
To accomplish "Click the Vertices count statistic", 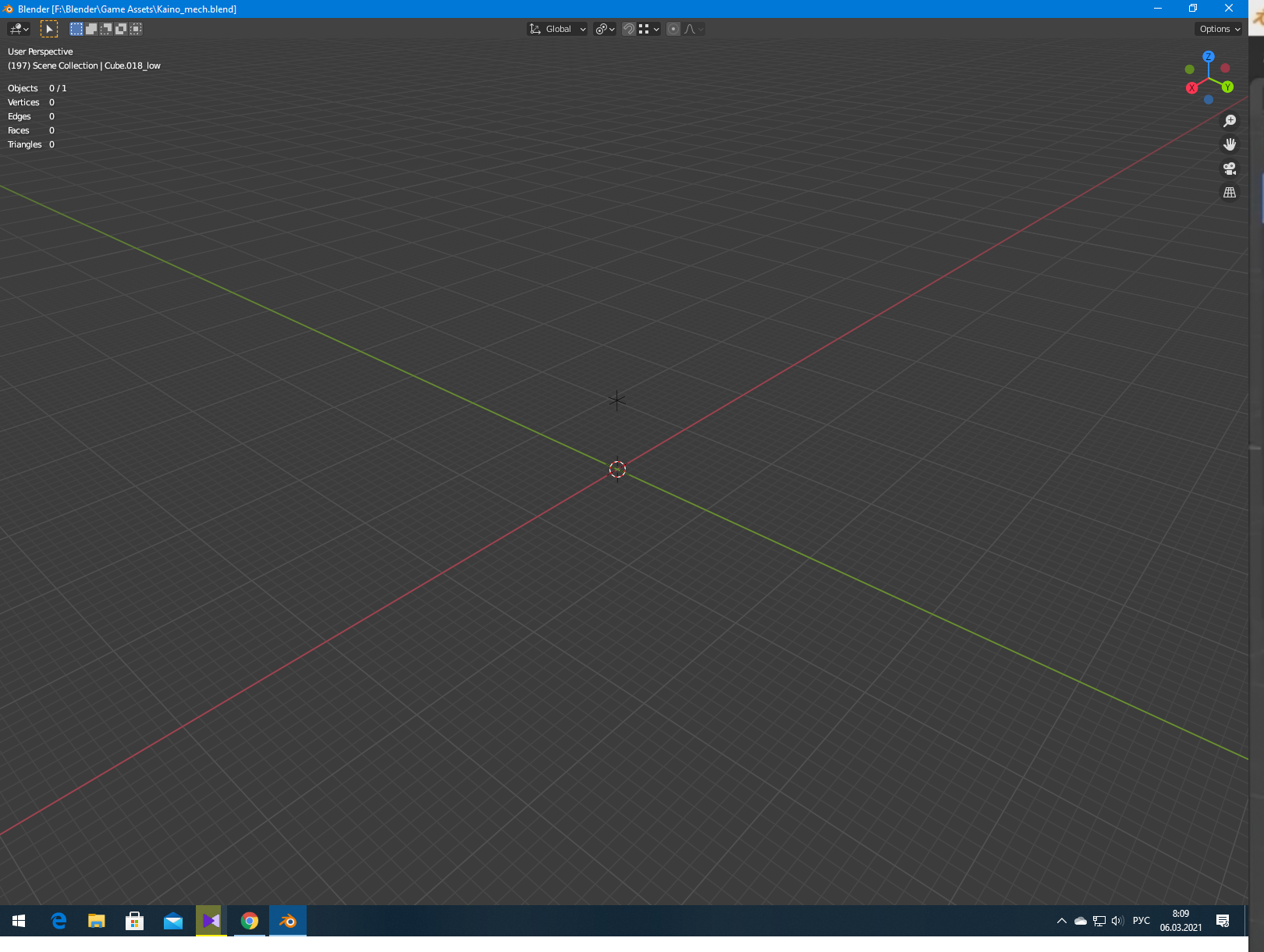I will coord(30,102).
